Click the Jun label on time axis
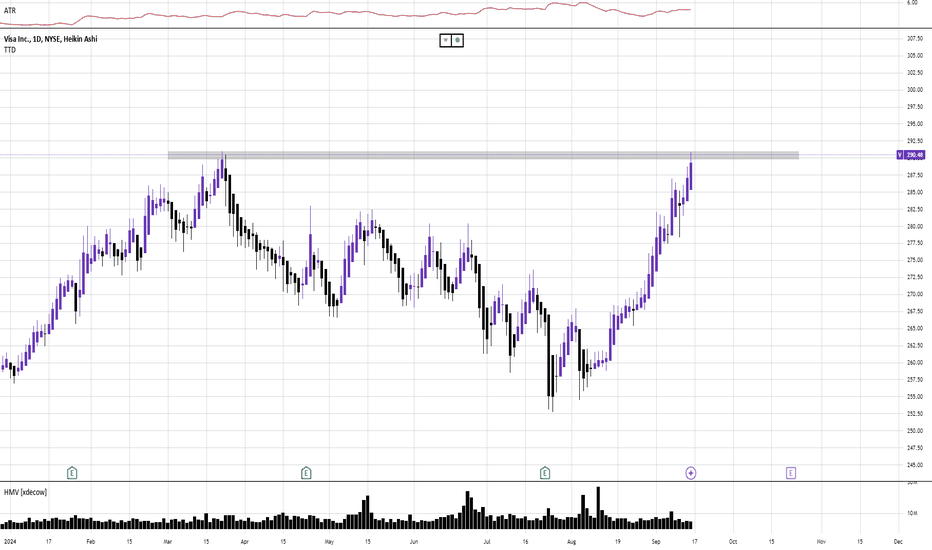The image size is (932, 550). 414,542
